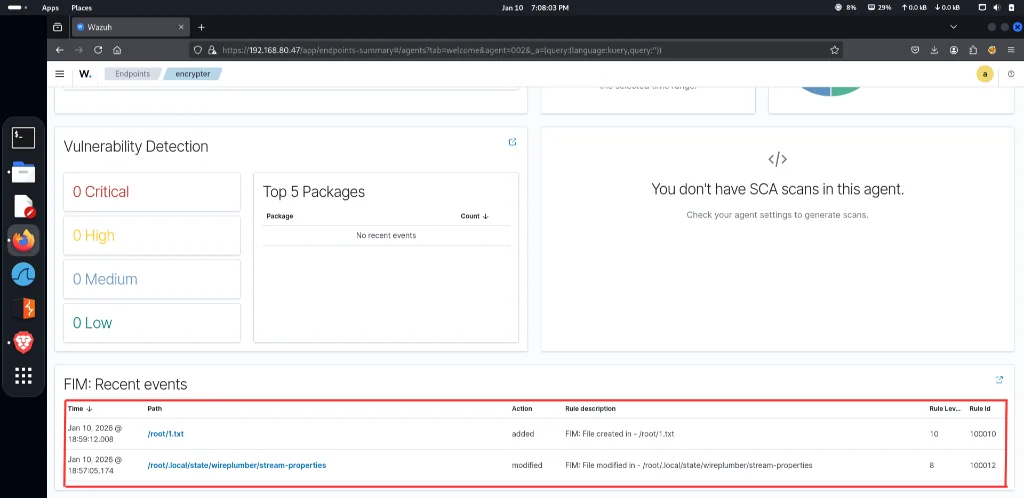Click the shield tracking protection icon
The width and height of the screenshot is (1024, 498).
(x=199, y=50)
